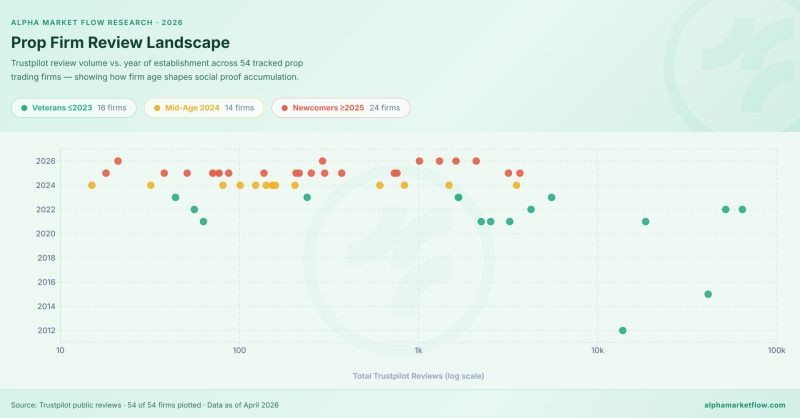Toggle the Newcomers ≥2025 legend filter
800x418 pixels.
pos(339,107)
